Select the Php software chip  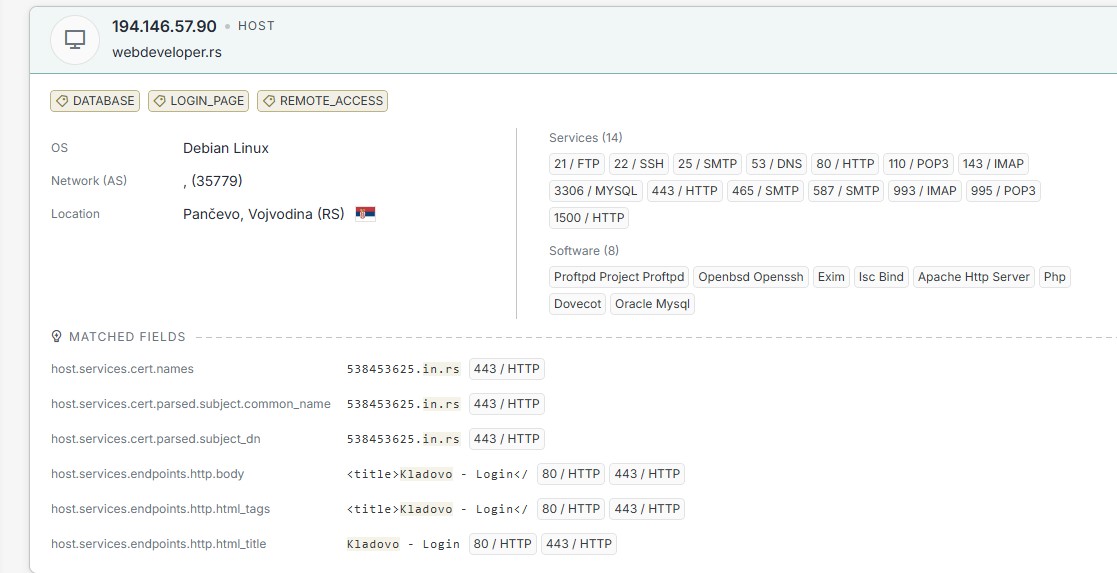[x=1054, y=277]
